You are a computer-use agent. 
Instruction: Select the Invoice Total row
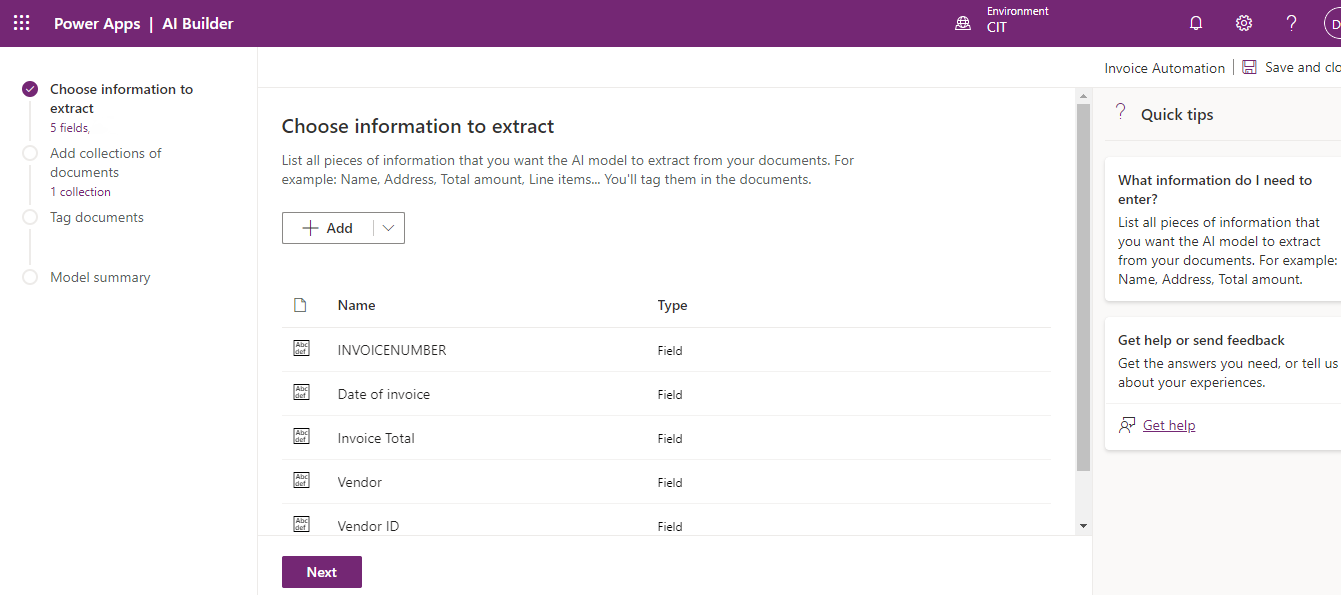pyautogui.click(x=666, y=438)
